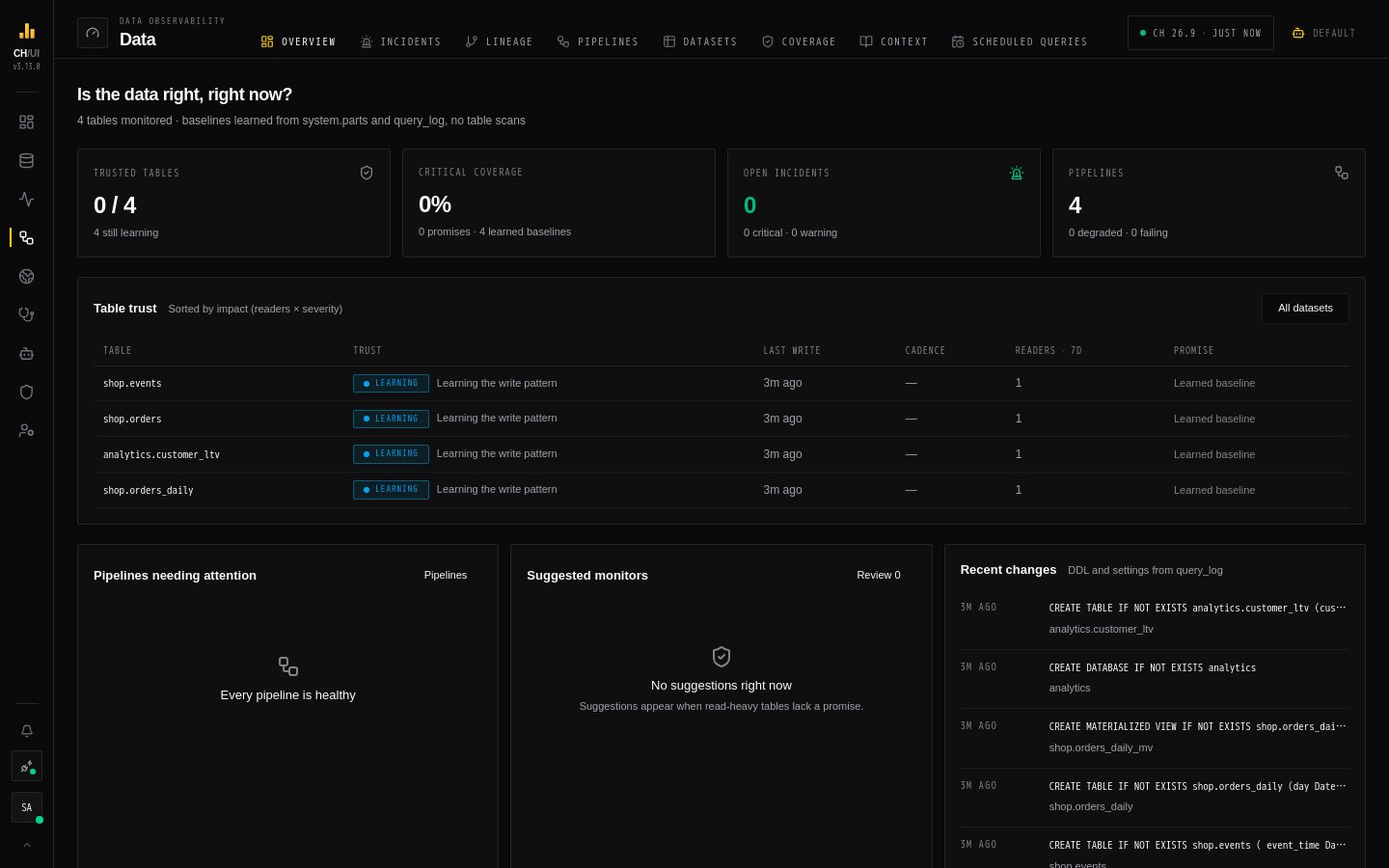
Task: Select the active pipelines icon in sidebar
Action: click(x=27, y=237)
